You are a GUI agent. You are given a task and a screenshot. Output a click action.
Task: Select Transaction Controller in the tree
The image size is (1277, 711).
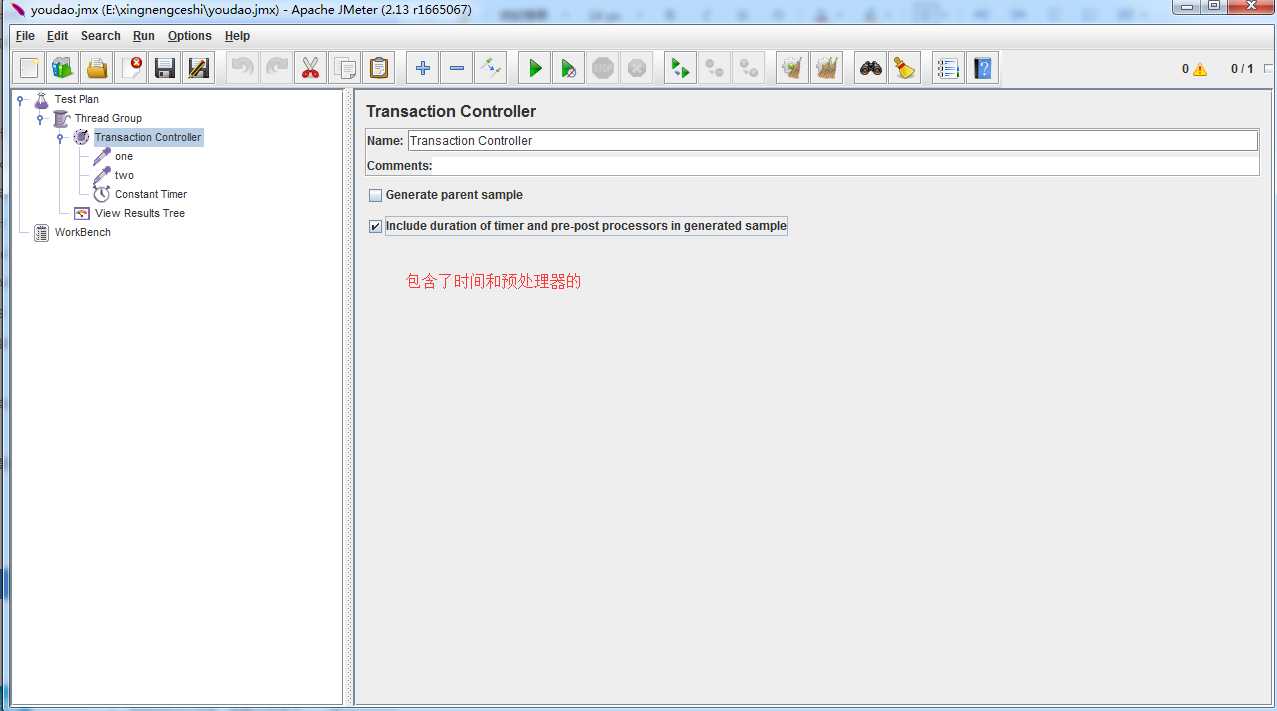[148, 137]
